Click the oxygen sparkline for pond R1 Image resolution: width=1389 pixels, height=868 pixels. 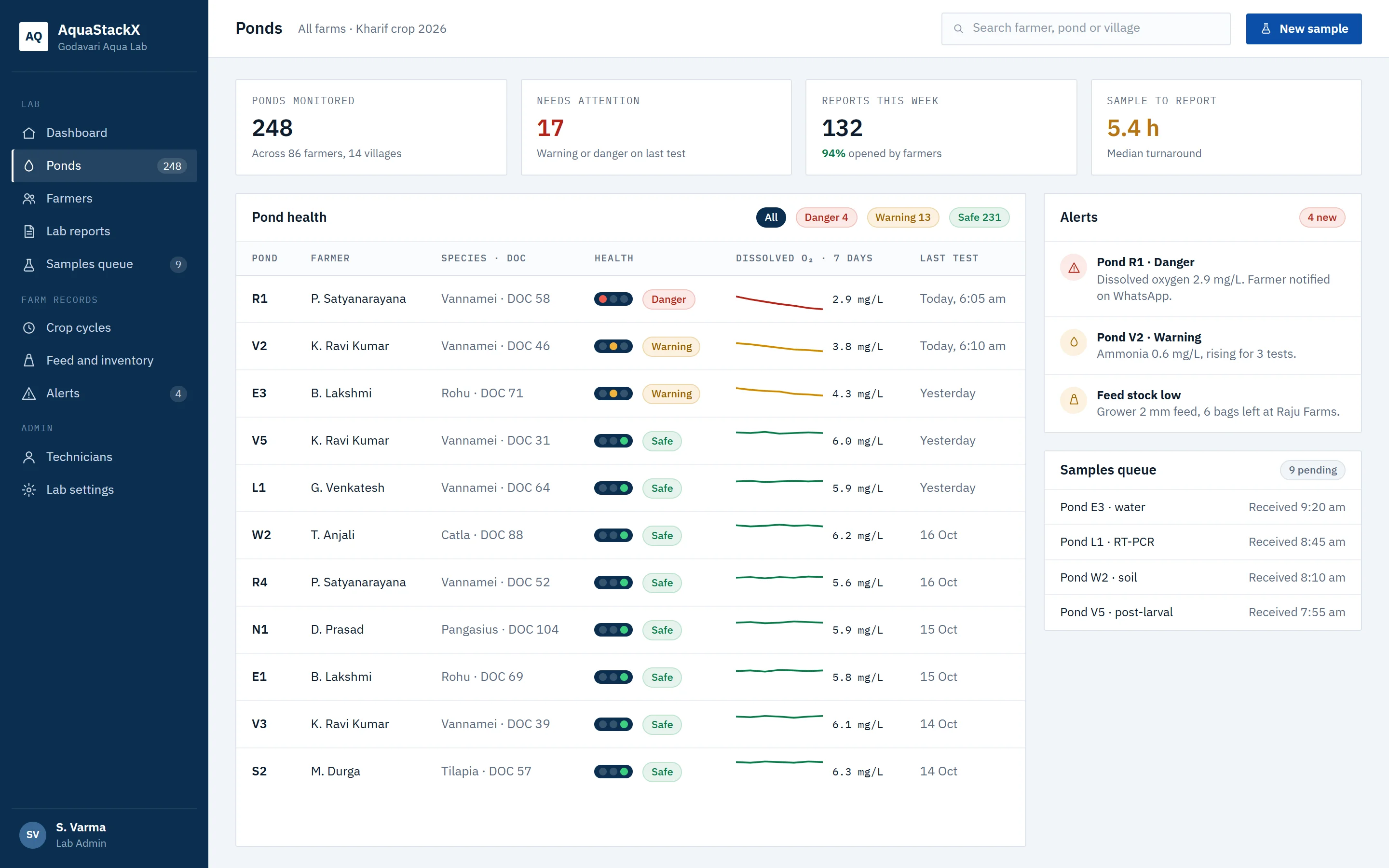pos(779,302)
